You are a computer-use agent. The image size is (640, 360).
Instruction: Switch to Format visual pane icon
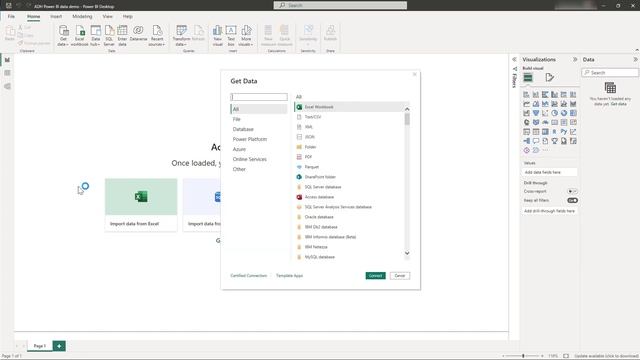[x=549, y=77]
